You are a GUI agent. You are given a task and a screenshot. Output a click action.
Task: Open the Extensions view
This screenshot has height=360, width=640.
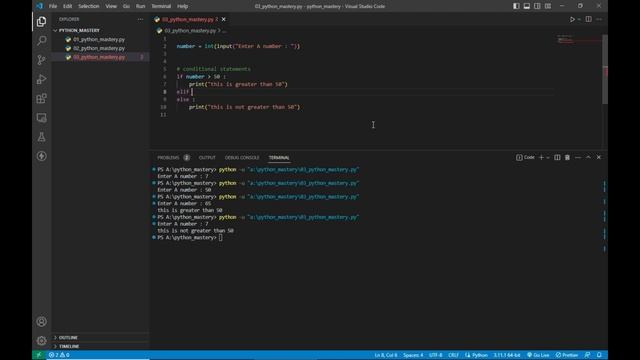click(x=41, y=98)
